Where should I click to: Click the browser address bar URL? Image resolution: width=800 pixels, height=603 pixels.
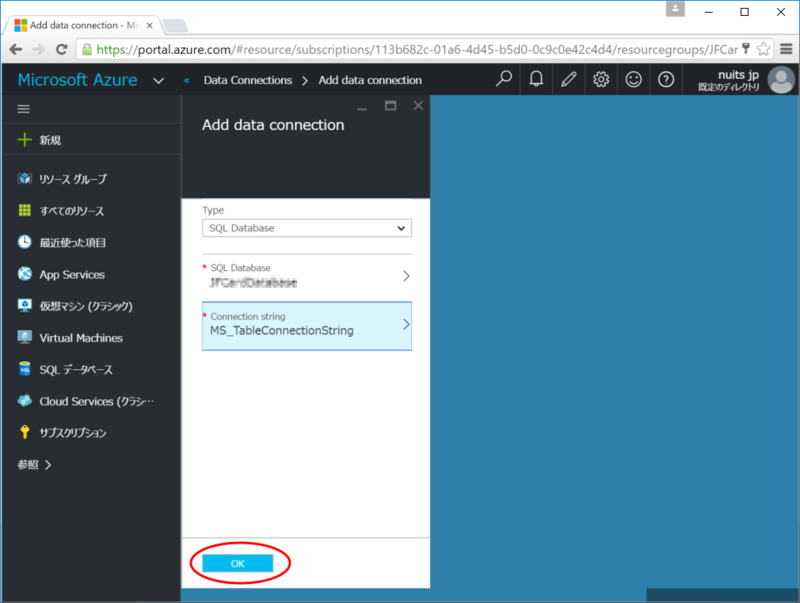[x=417, y=49]
